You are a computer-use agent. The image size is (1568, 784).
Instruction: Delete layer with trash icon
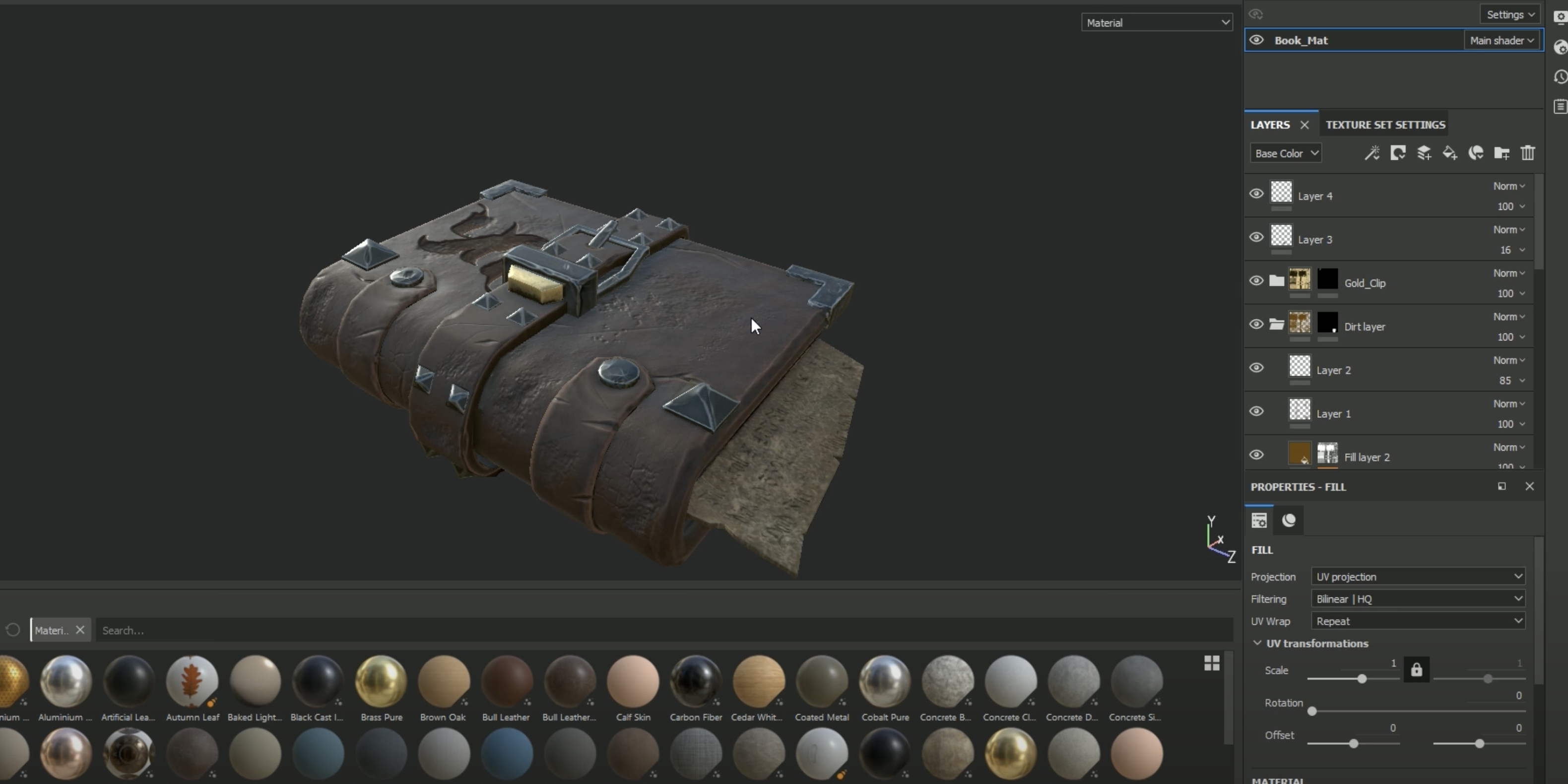tap(1528, 153)
